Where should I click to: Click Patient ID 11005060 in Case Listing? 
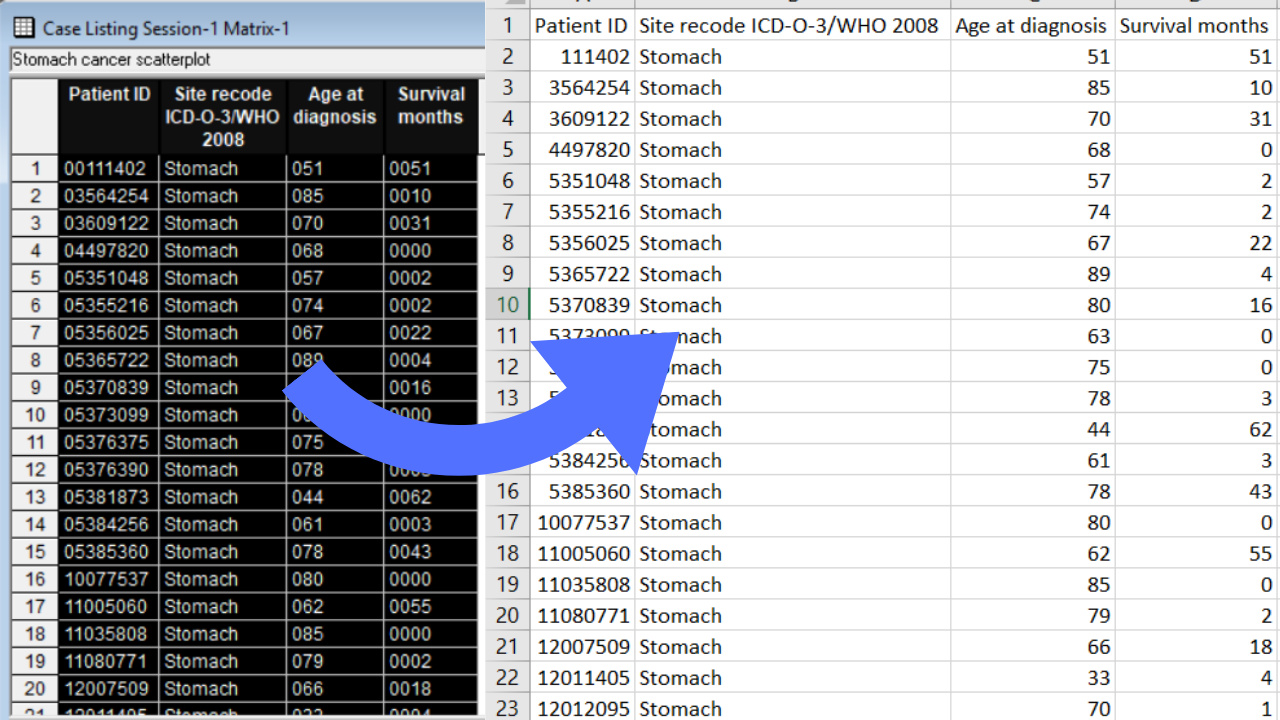pos(109,607)
